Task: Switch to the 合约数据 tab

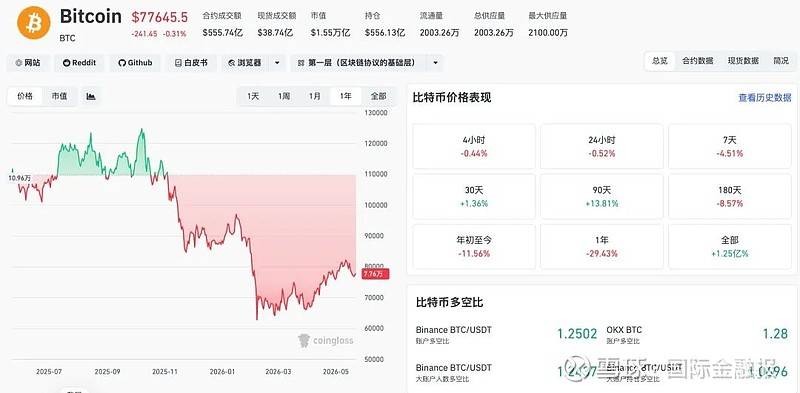Action: tap(697, 60)
